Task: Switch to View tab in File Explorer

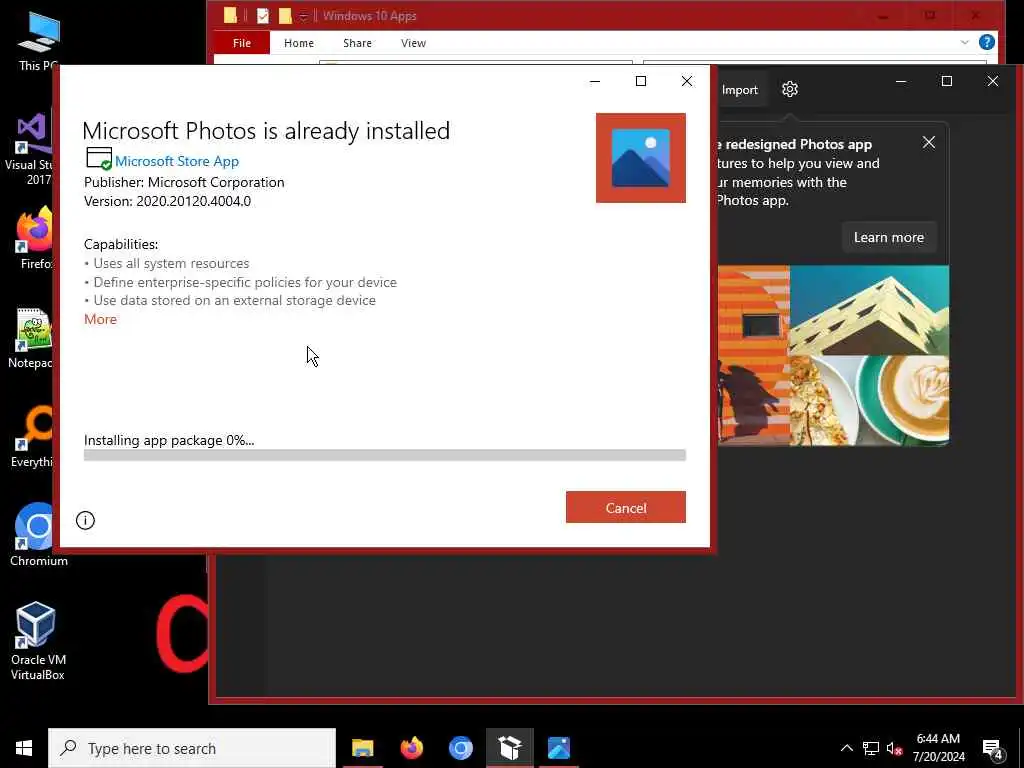Action: tap(413, 43)
